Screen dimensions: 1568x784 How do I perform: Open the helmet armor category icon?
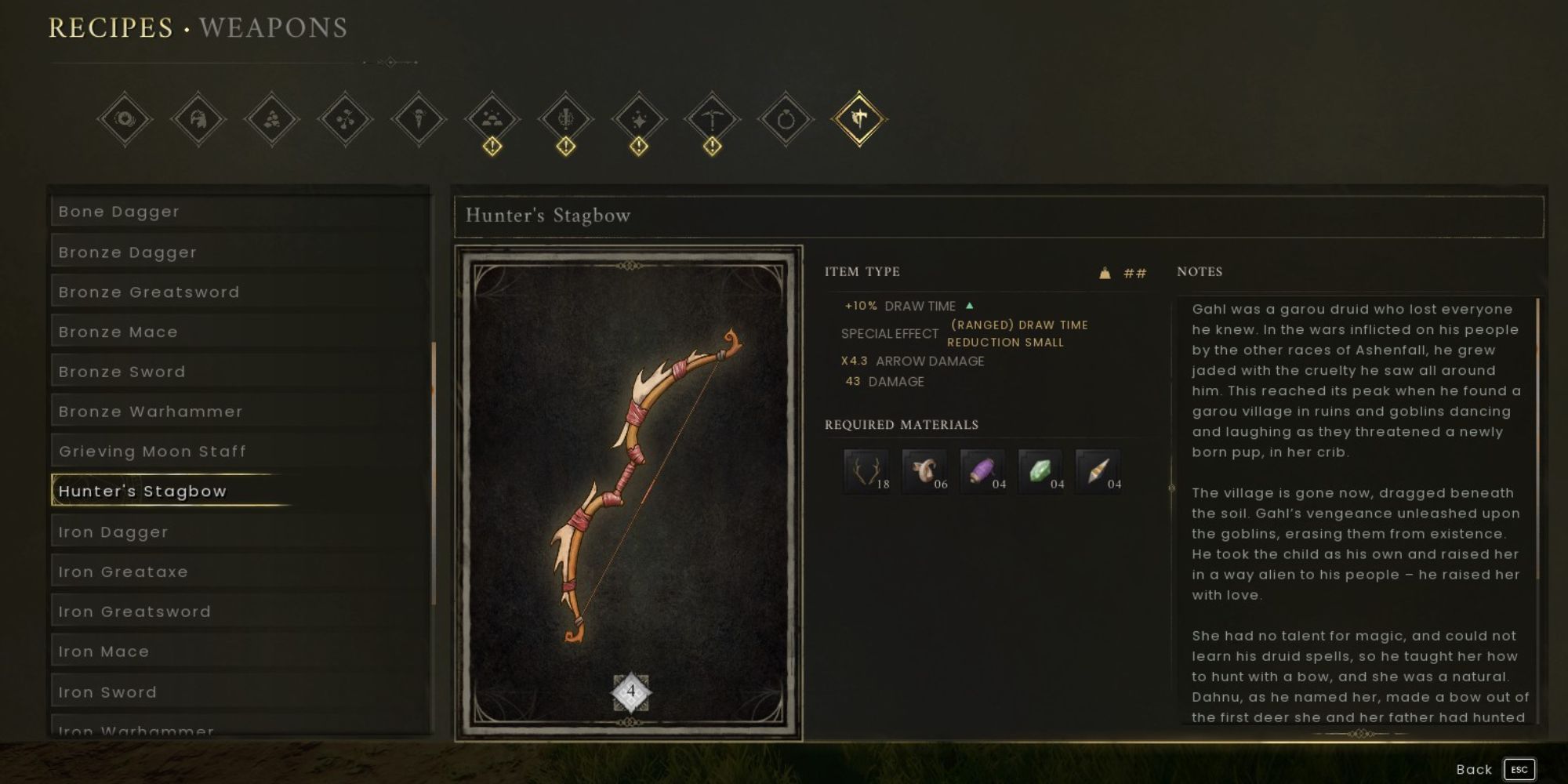click(x=198, y=120)
